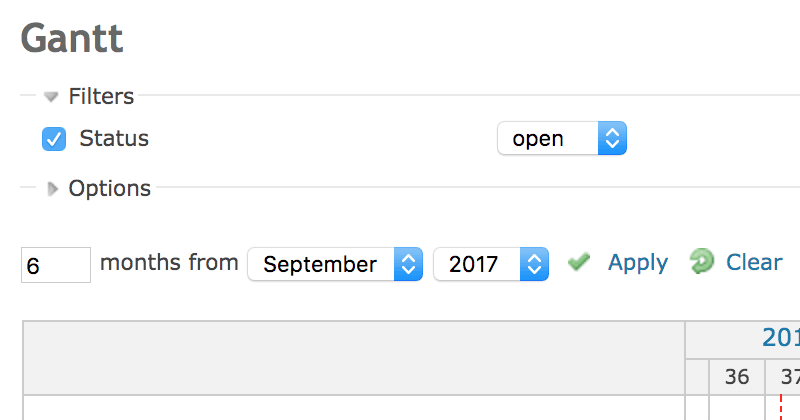800x420 pixels.
Task: Expand the Options section arrow
Action: (x=52, y=189)
